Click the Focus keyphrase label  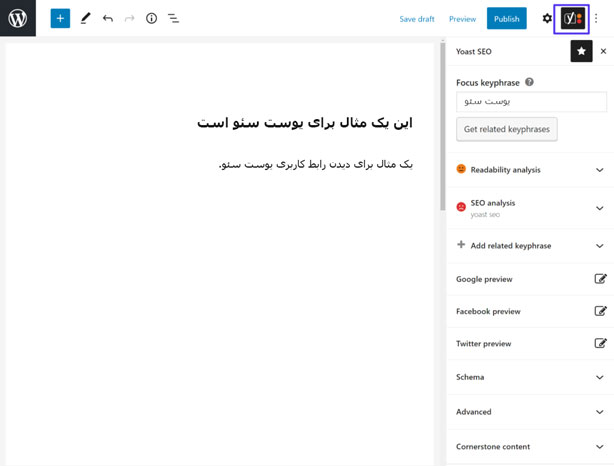(x=488, y=83)
